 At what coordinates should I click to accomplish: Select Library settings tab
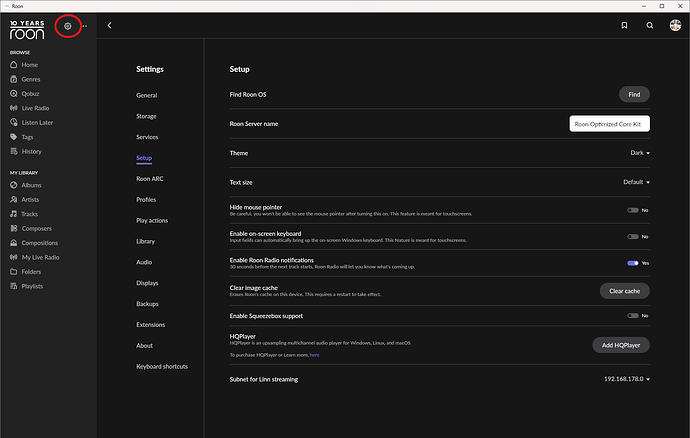[145, 241]
